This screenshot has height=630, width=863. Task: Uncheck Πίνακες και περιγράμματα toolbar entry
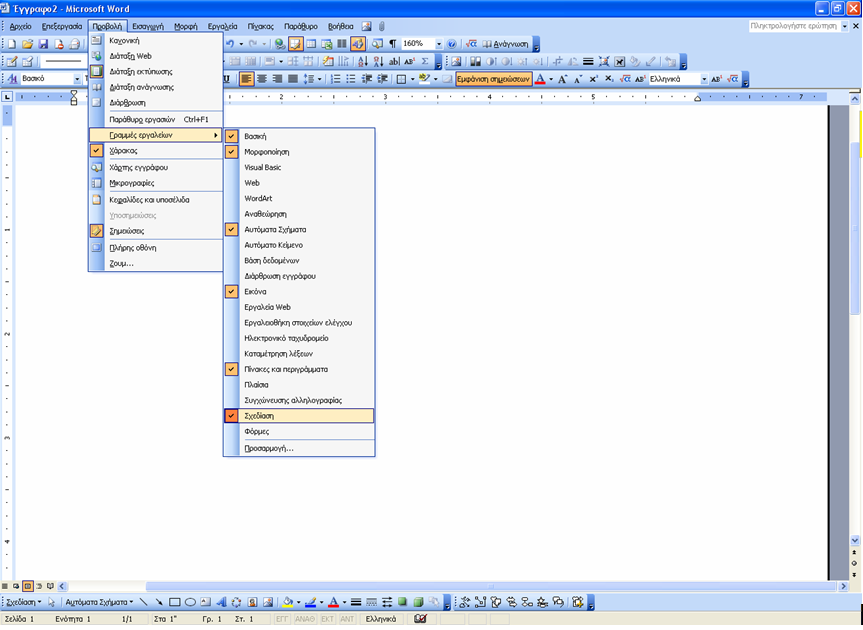point(299,369)
